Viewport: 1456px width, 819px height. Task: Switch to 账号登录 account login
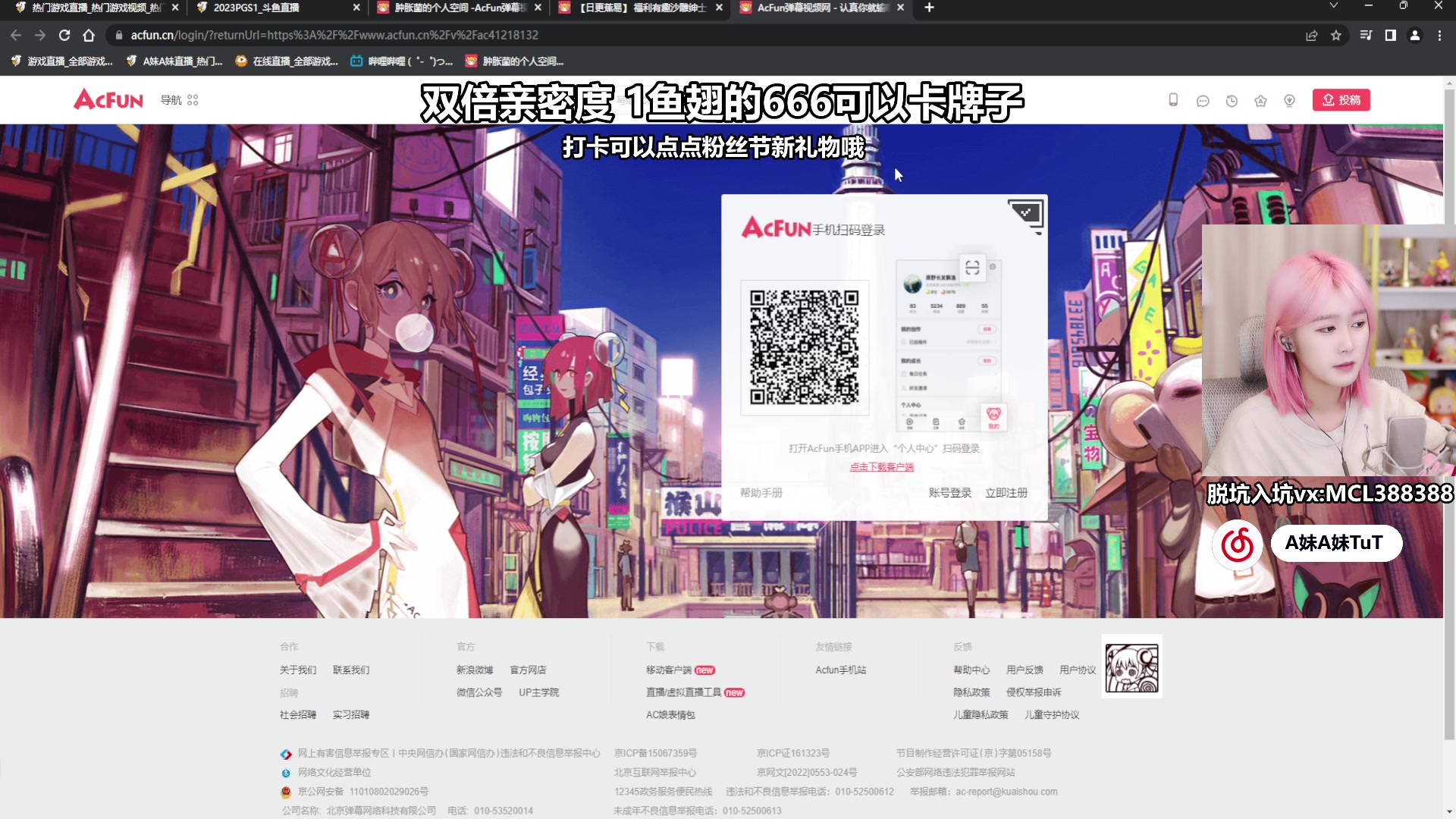[x=950, y=493]
